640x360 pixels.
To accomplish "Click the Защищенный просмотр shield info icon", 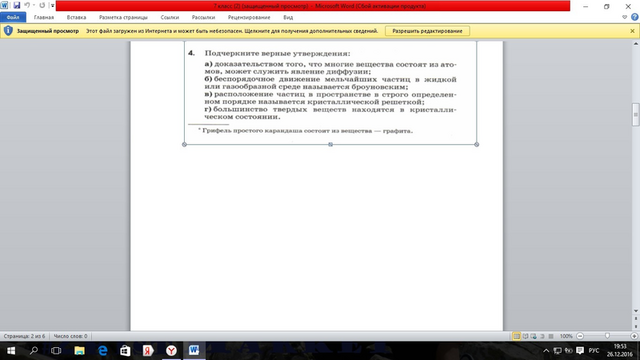I will click(8, 31).
